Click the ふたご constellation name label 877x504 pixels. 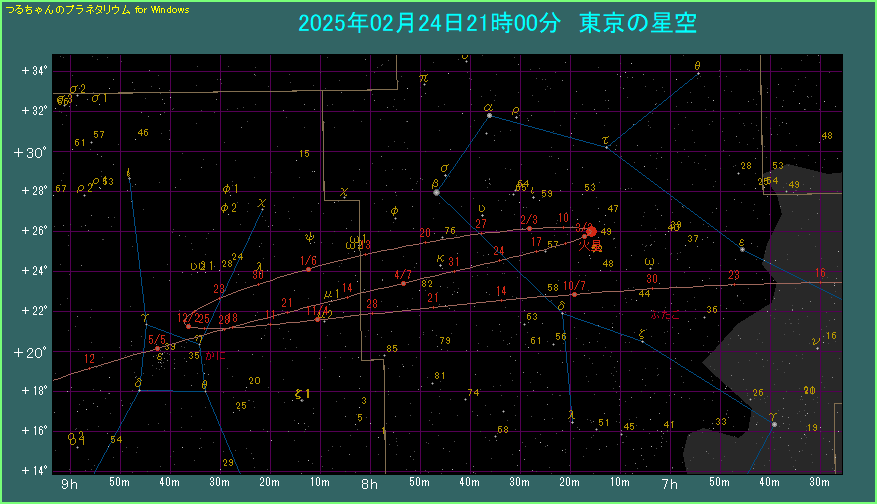point(665,314)
